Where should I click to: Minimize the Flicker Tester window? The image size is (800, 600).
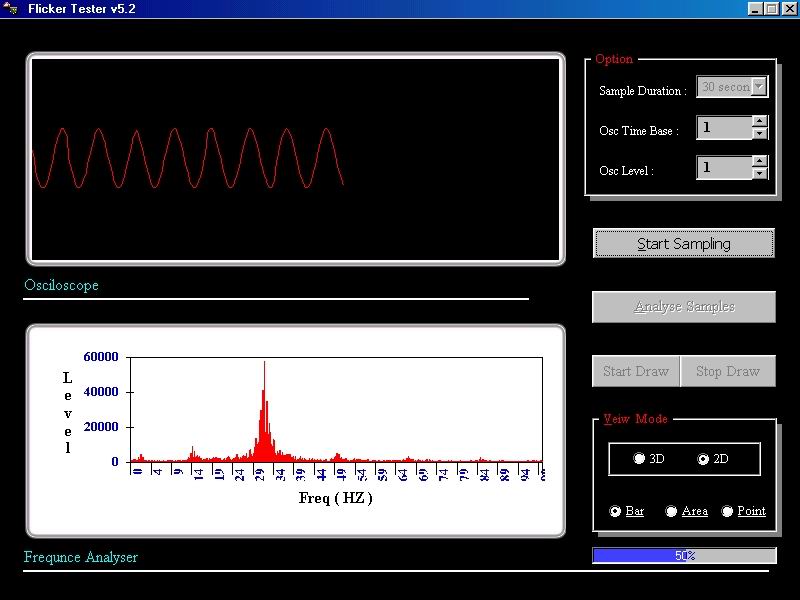(x=756, y=9)
